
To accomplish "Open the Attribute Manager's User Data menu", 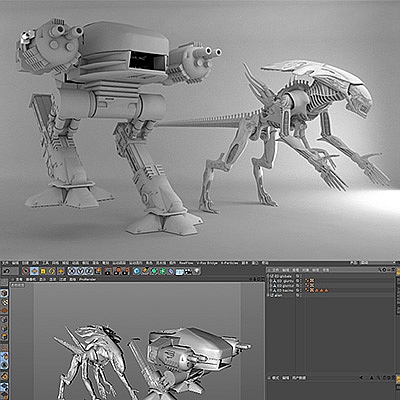I will (x=299, y=378).
